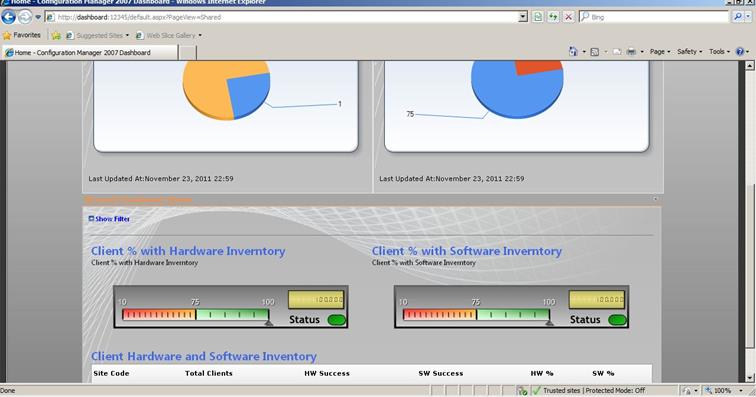Click the Show Filter expand icon

[91, 219]
